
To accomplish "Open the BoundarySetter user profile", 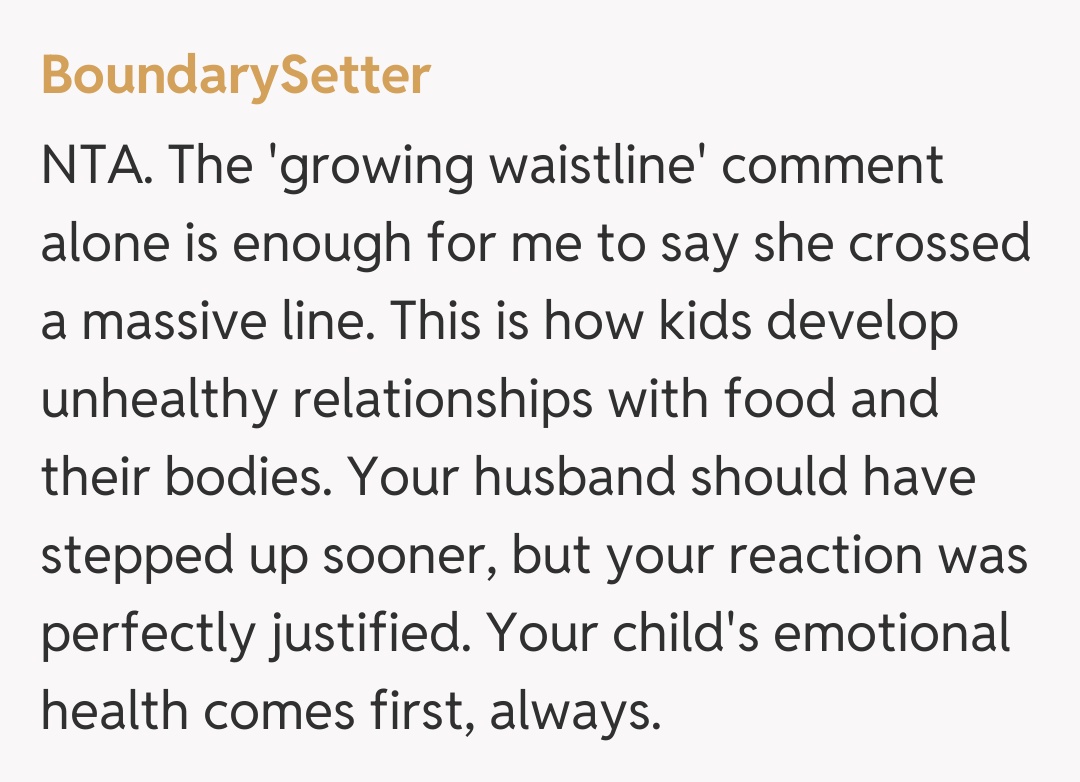I will [236, 75].
